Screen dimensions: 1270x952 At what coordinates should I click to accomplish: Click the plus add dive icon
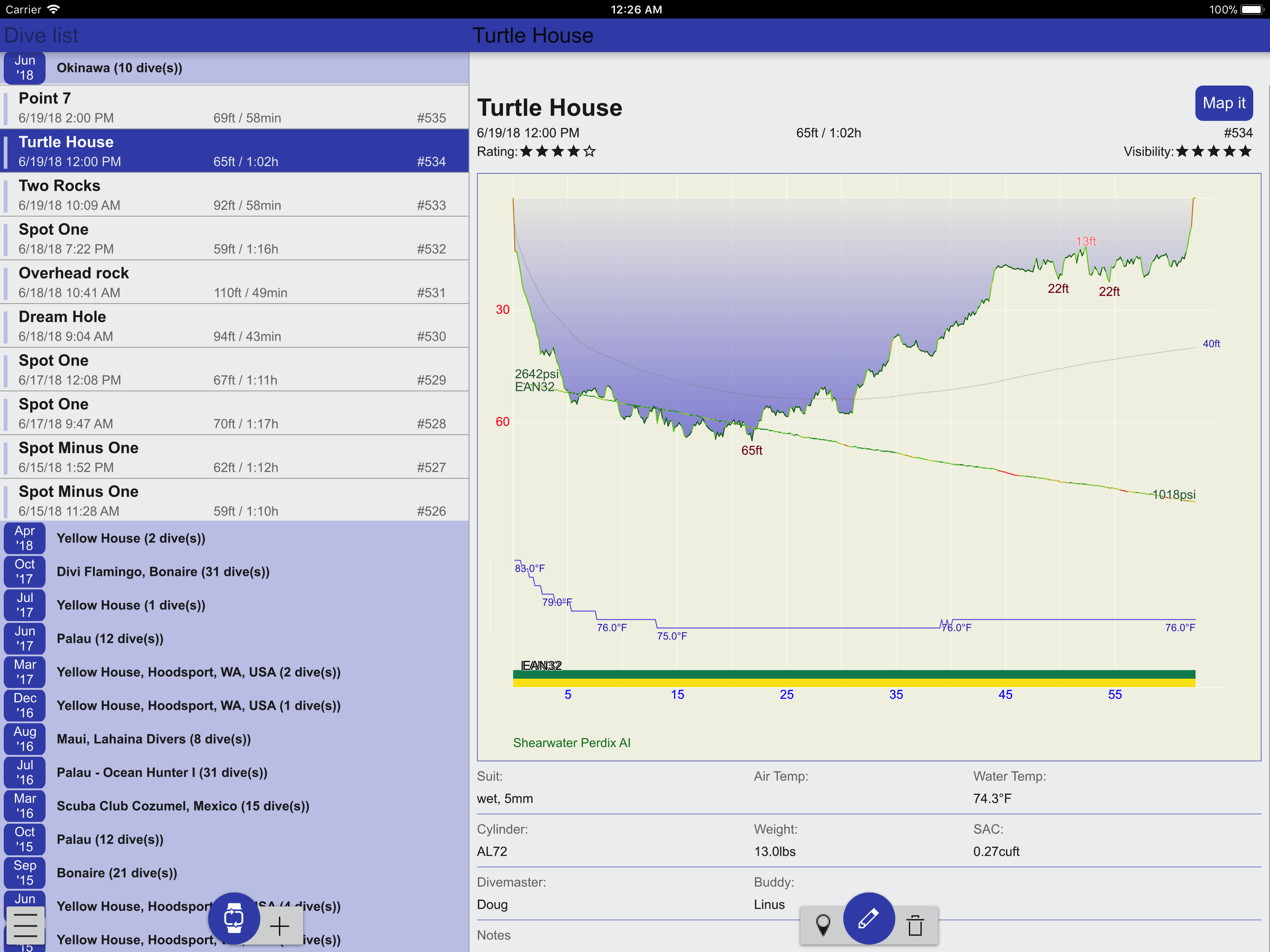(x=279, y=926)
